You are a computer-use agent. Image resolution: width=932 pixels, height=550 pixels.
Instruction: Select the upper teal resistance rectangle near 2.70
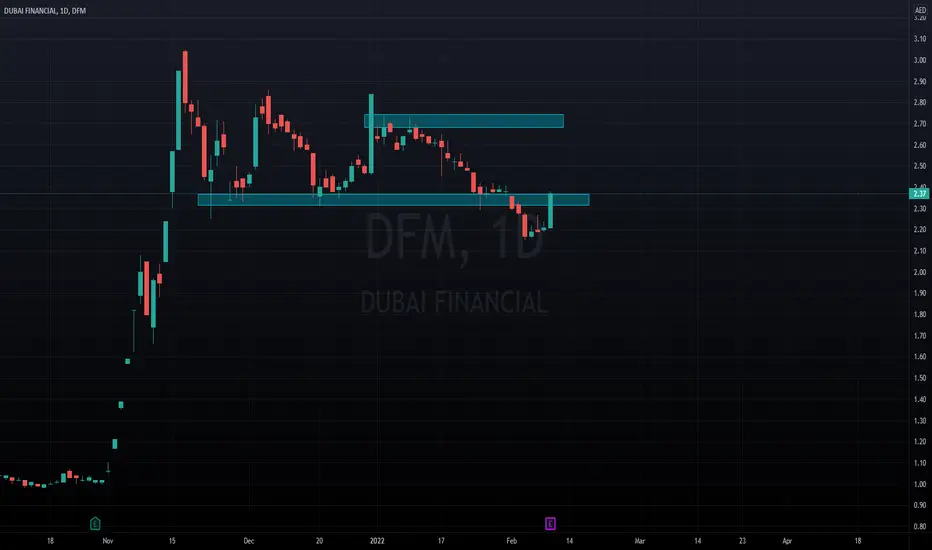click(x=464, y=121)
